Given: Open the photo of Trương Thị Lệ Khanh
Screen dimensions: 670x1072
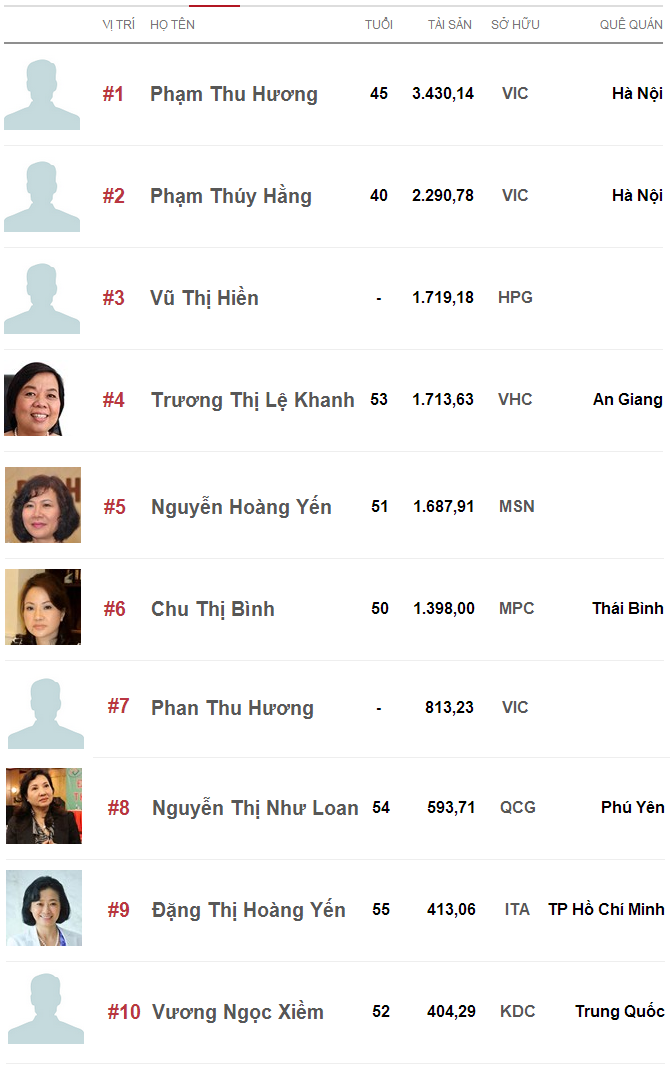Looking at the screenshot, I should pyautogui.click(x=34, y=399).
